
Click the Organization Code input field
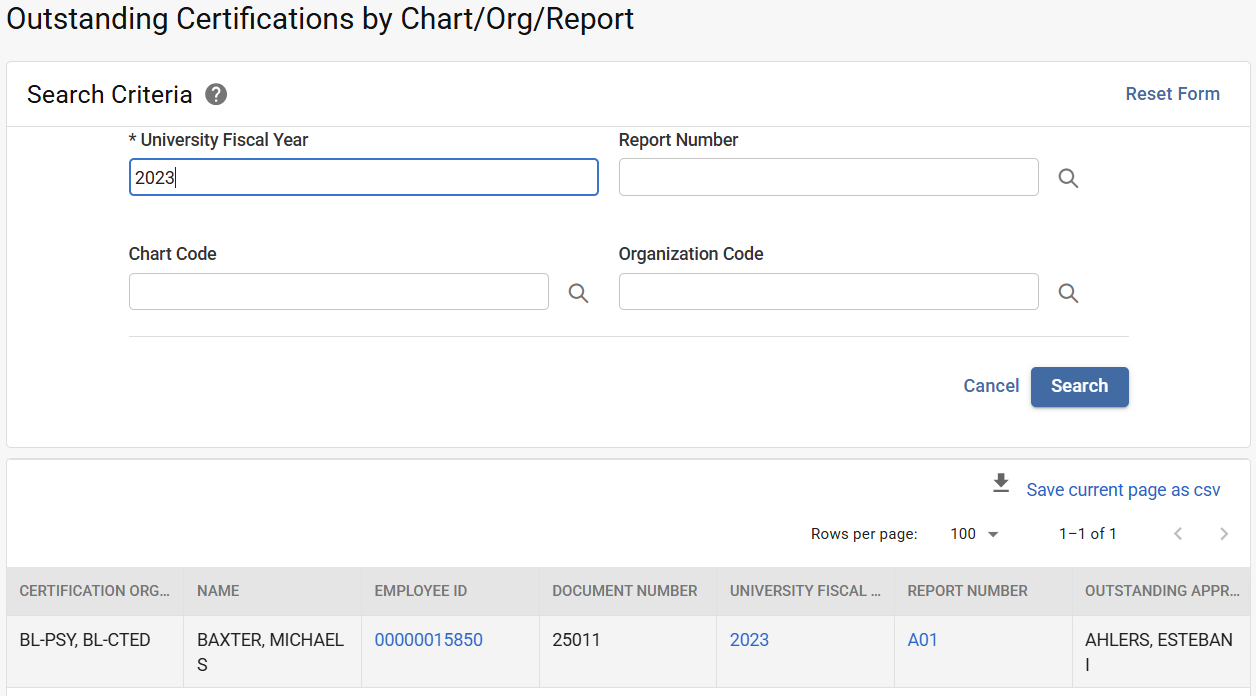click(828, 292)
